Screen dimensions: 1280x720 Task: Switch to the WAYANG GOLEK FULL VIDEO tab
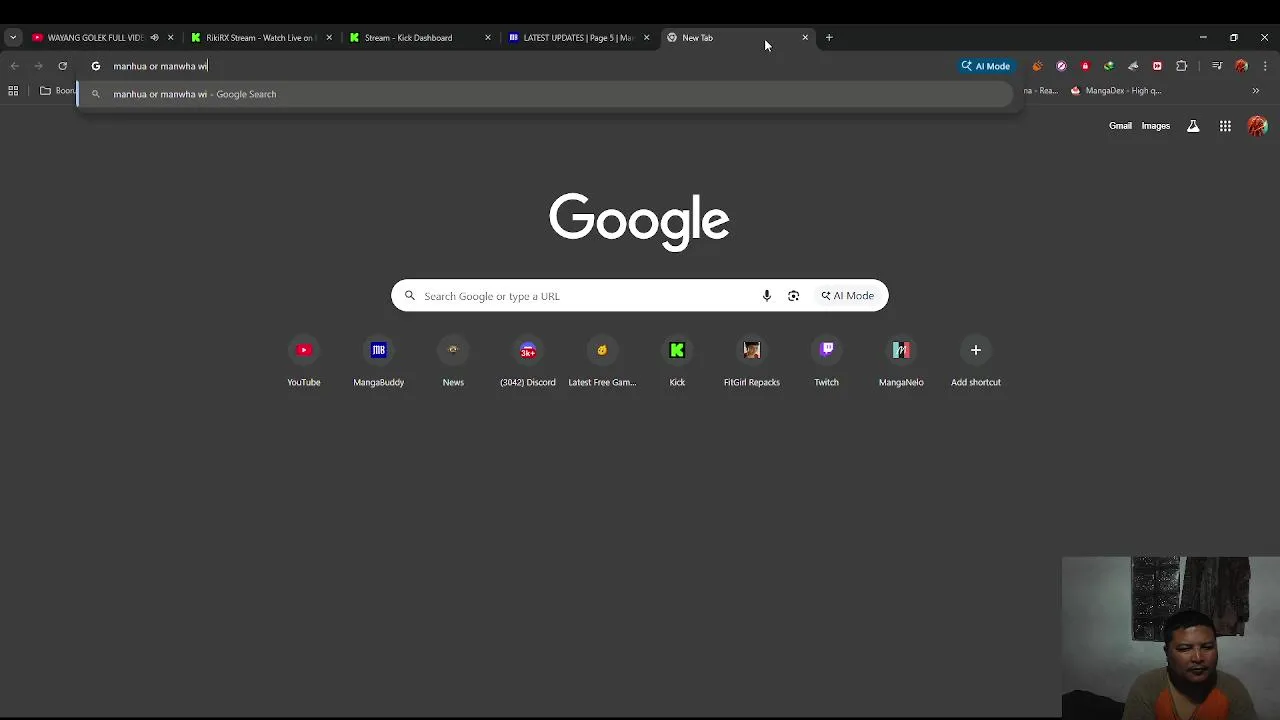click(95, 37)
